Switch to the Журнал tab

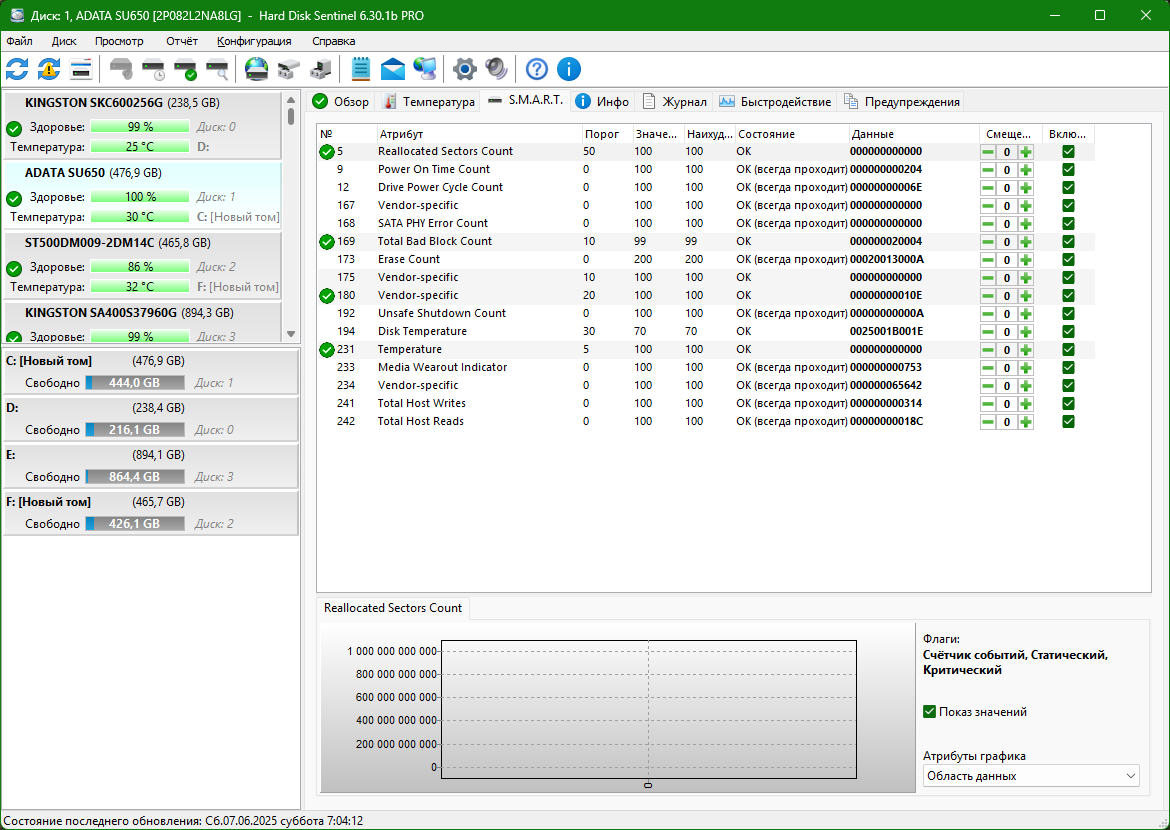click(675, 102)
